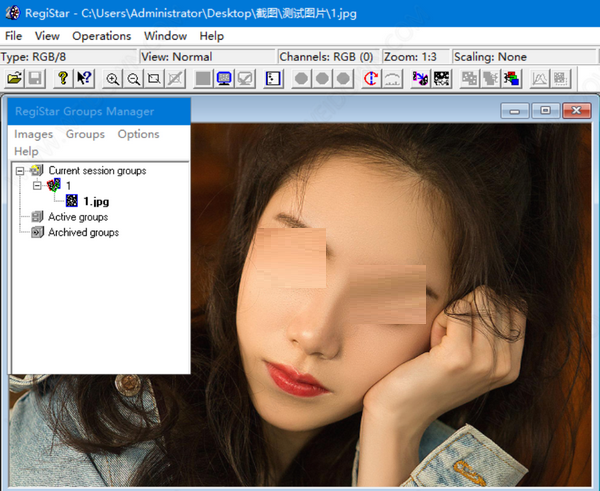Click the middle gray octagon toolbar button
This screenshot has width=600, height=491.
point(322,79)
